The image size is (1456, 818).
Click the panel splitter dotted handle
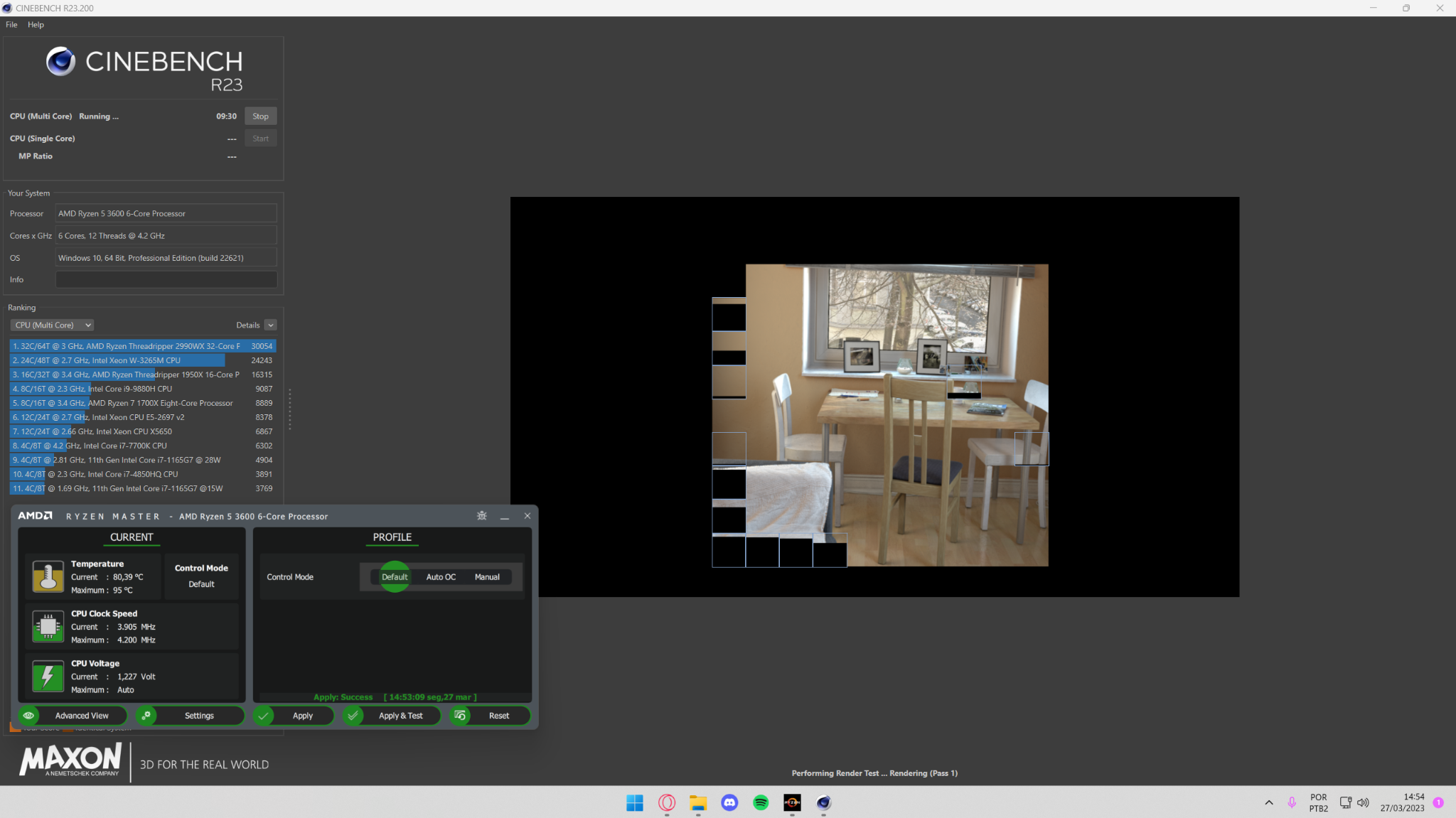289,409
